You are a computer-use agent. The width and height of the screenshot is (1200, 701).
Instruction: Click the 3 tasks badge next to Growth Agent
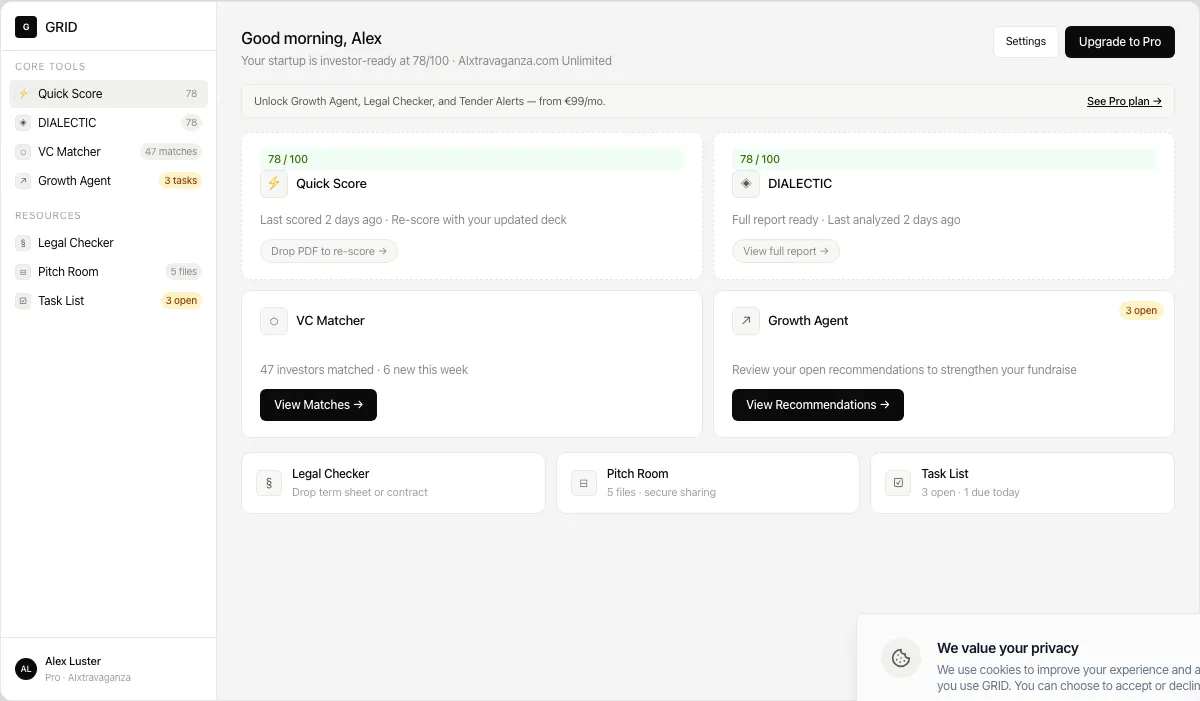pos(180,180)
